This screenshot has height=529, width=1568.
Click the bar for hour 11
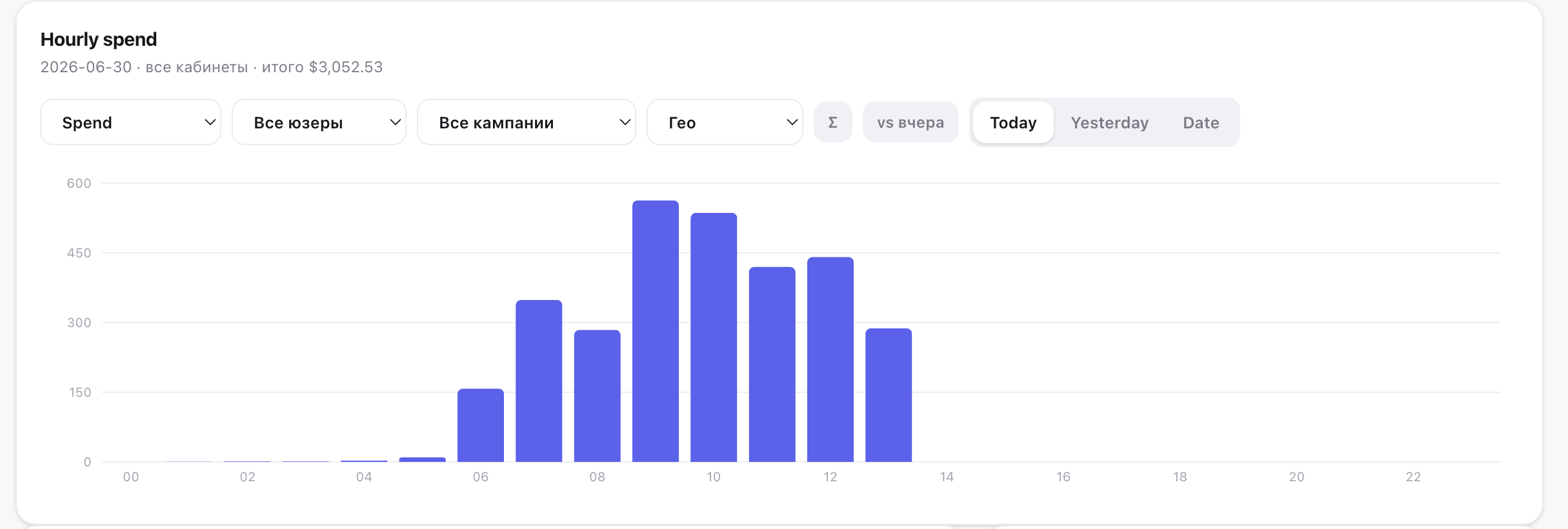tap(772, 364)
